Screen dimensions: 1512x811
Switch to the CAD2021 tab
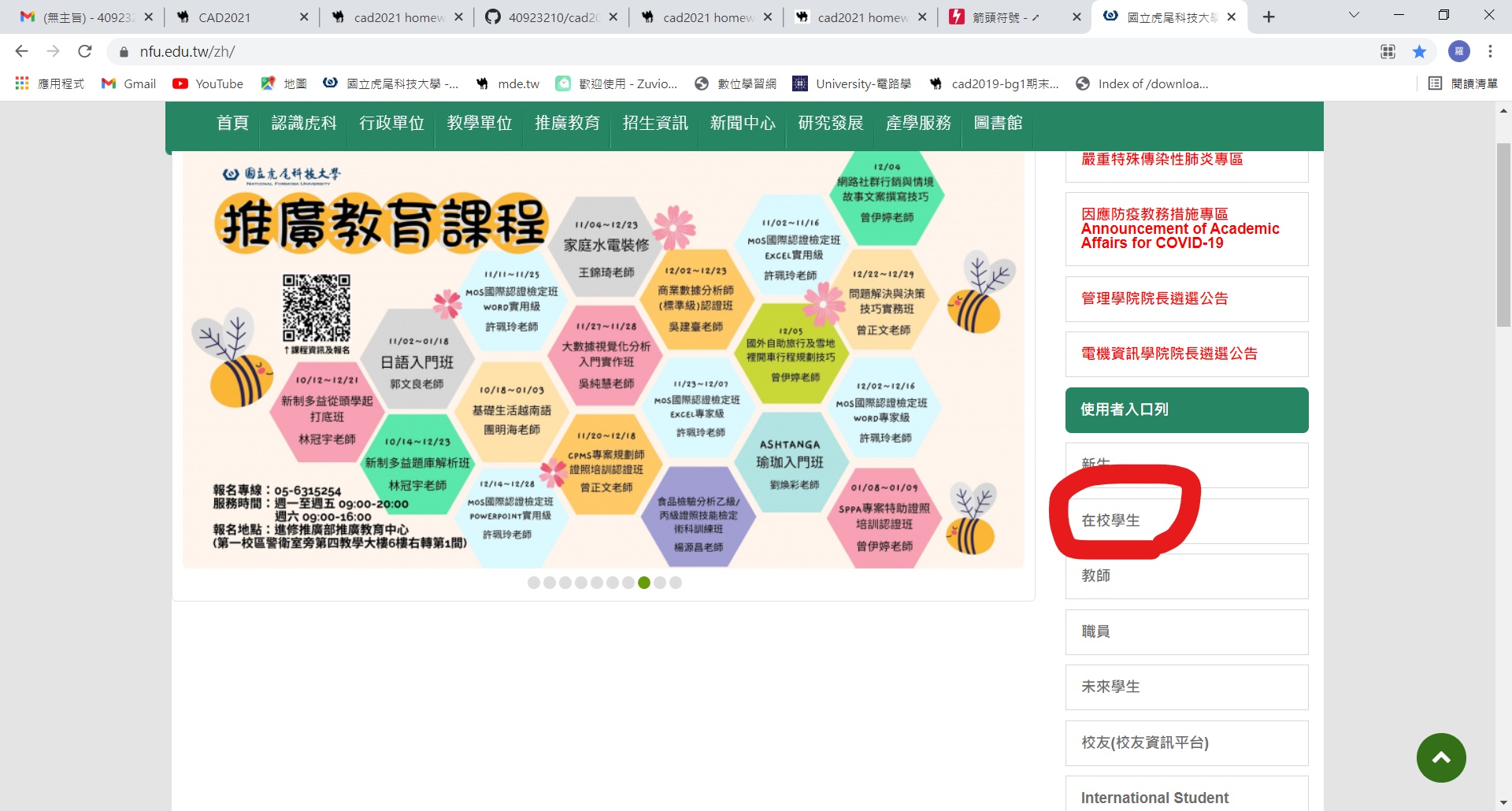tap(236, 17)
